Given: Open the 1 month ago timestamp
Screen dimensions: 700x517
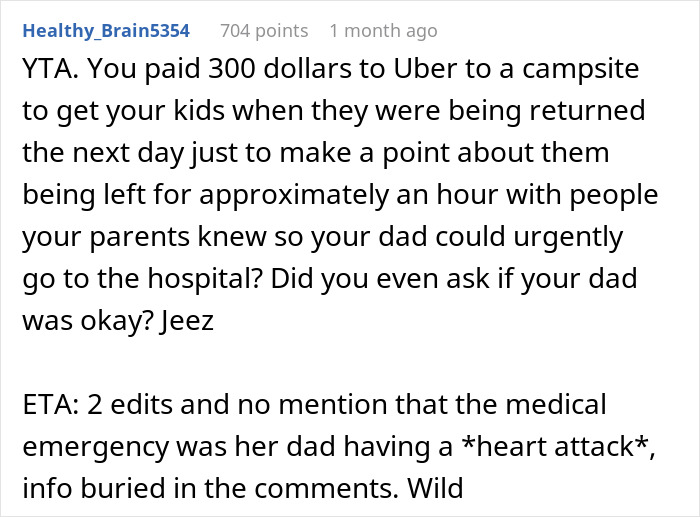Looking at the screenshot, I should click(x=383, y=31).
